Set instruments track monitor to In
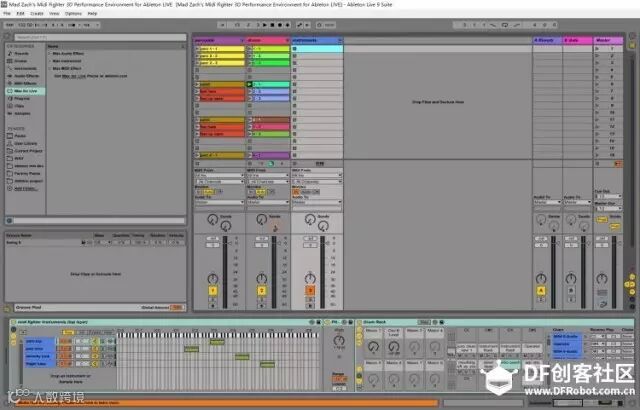Viewport: 640px width, 410px height. point(296,191)
